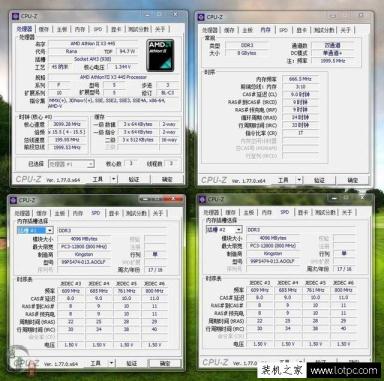Viewport: 384px width, 381px height.
Task: Expand the 插槽 #2 memory slot dropdown
Action: [x=239, y=230]
